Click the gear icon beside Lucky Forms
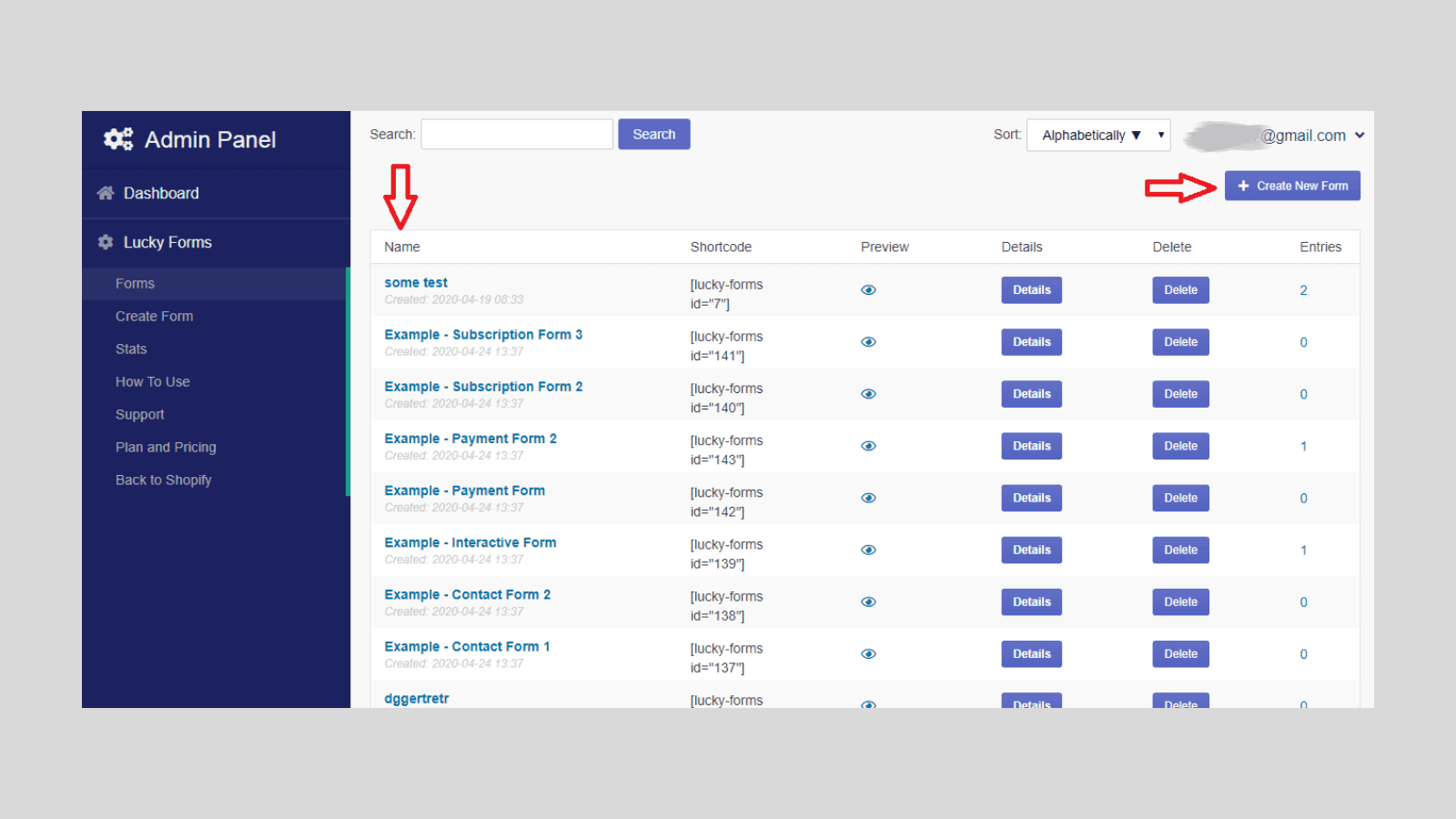1456x819 pixels. [x=106, y=242]
